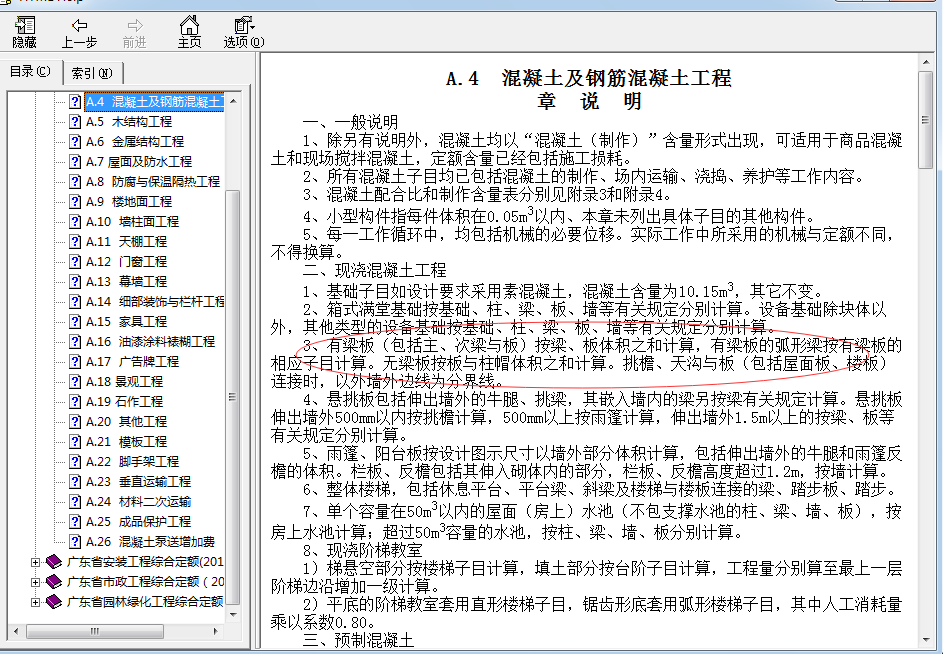Screen dimensions: 943x654
Task: Click the title A.4 混凝土及钢筋混凝土工程
Action: tap(588, 78)
